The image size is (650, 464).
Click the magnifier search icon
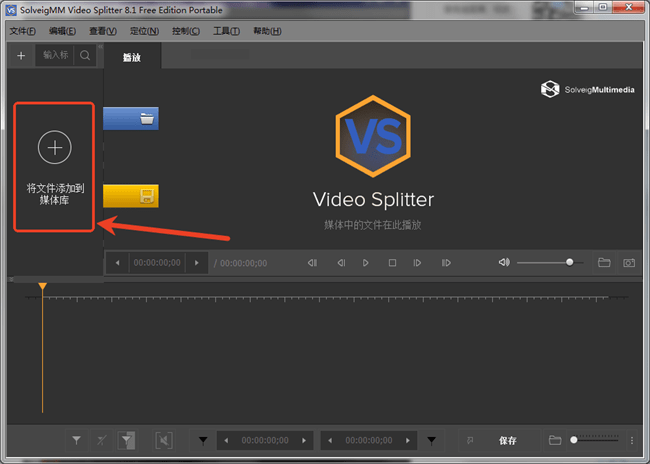pyautogui.click(x=85, y=55)
